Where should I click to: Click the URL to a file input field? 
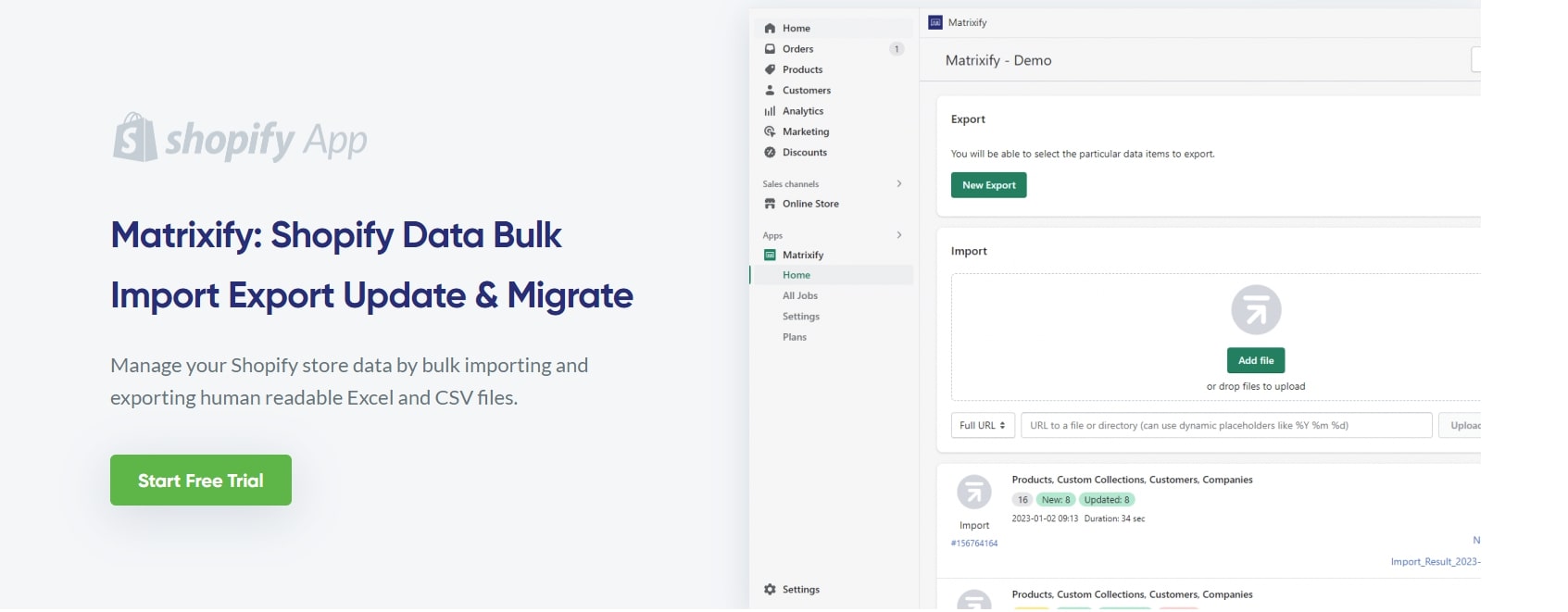pyautogui.click(x=1226, y=425)
